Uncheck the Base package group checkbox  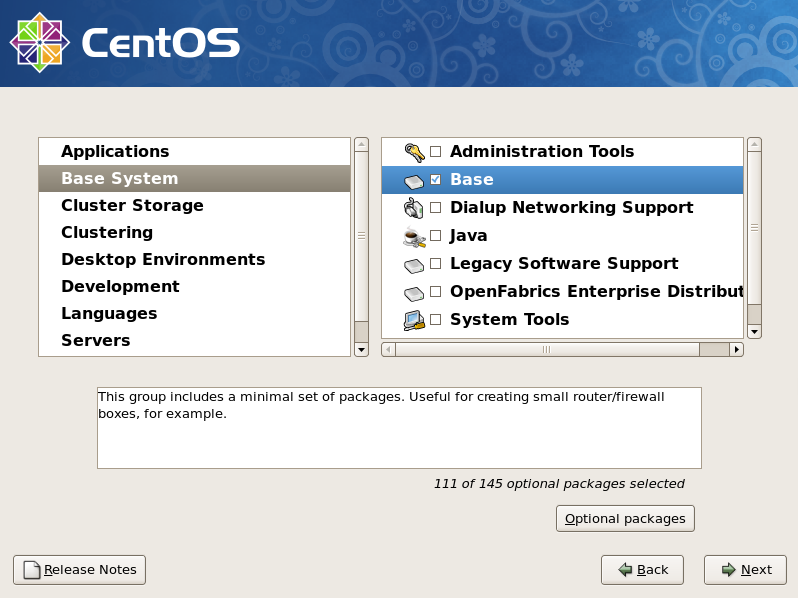pyautogui.click(x=435, y=179)
